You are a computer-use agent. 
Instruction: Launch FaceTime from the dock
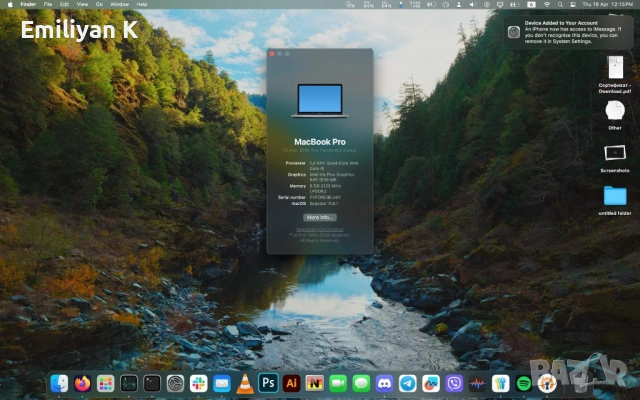(x=338, y=384)
